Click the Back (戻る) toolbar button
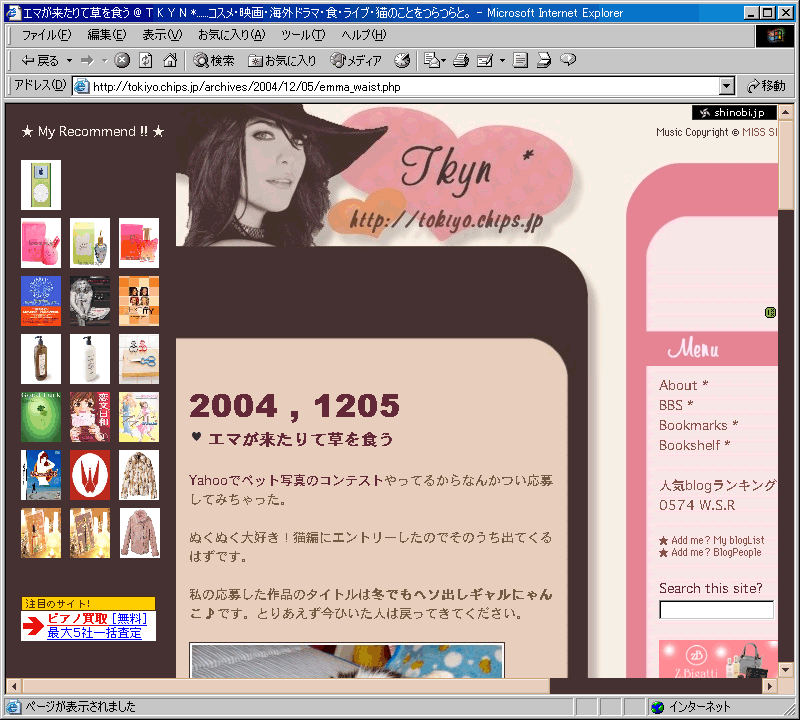The height and width of the screenshot is (720, 800). (39, 61)
